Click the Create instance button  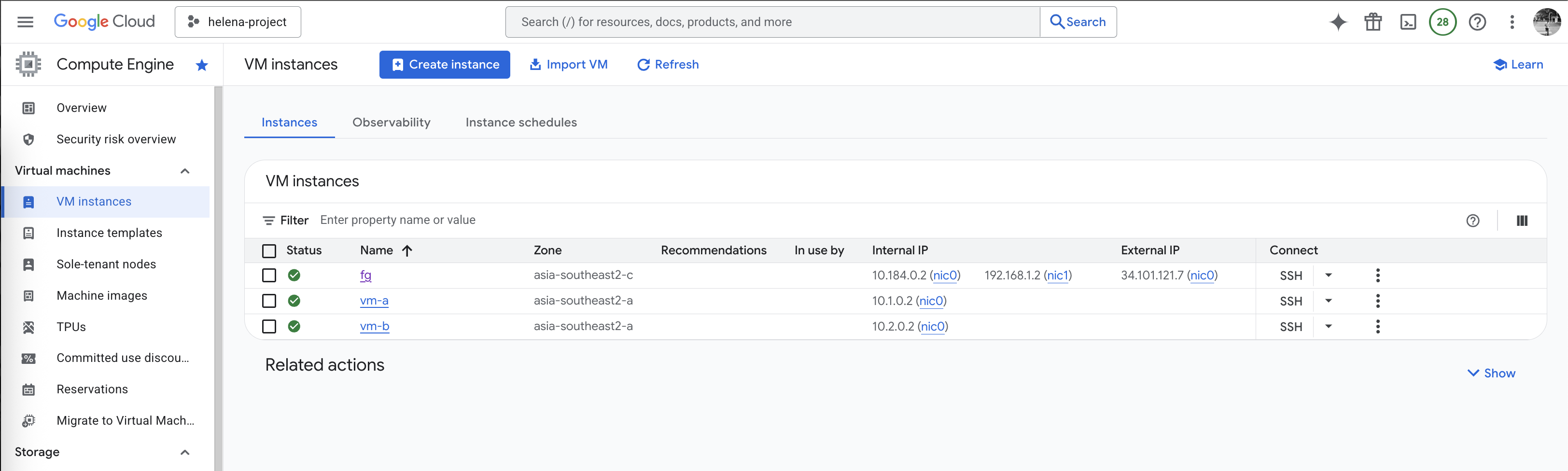pyautogui.click(x=444, y=65)
